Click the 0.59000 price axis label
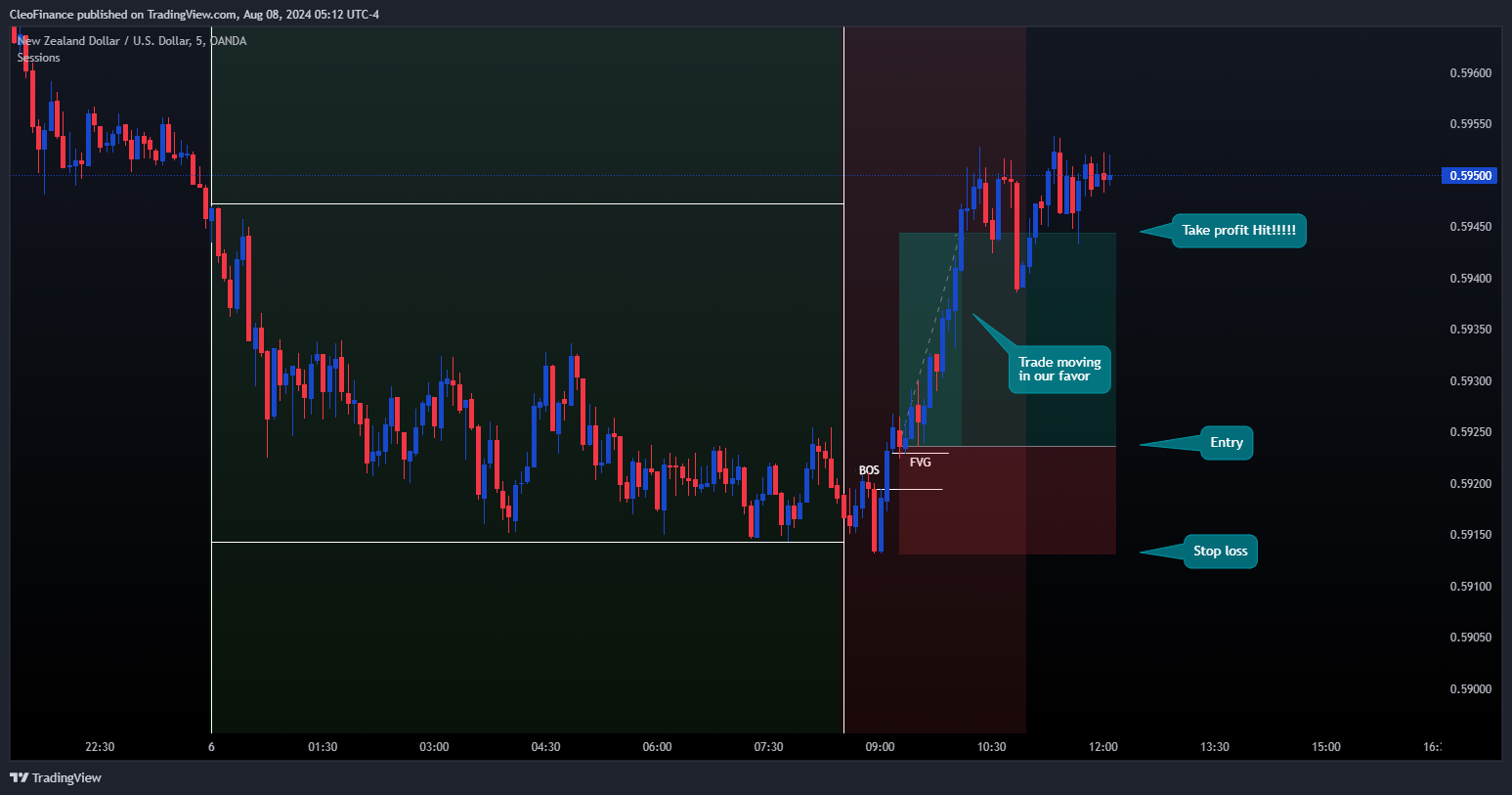The image size is (1512, 795). pos(1470,689)
